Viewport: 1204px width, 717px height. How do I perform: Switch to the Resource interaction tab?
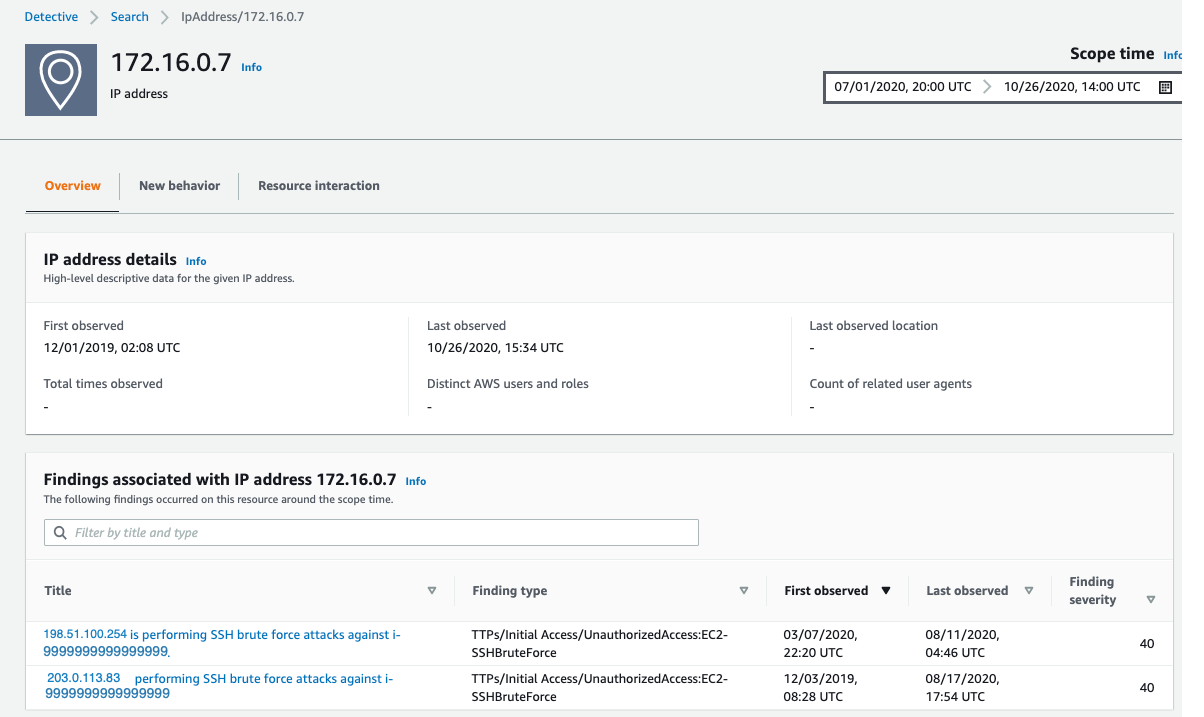[x=318, y=186]
